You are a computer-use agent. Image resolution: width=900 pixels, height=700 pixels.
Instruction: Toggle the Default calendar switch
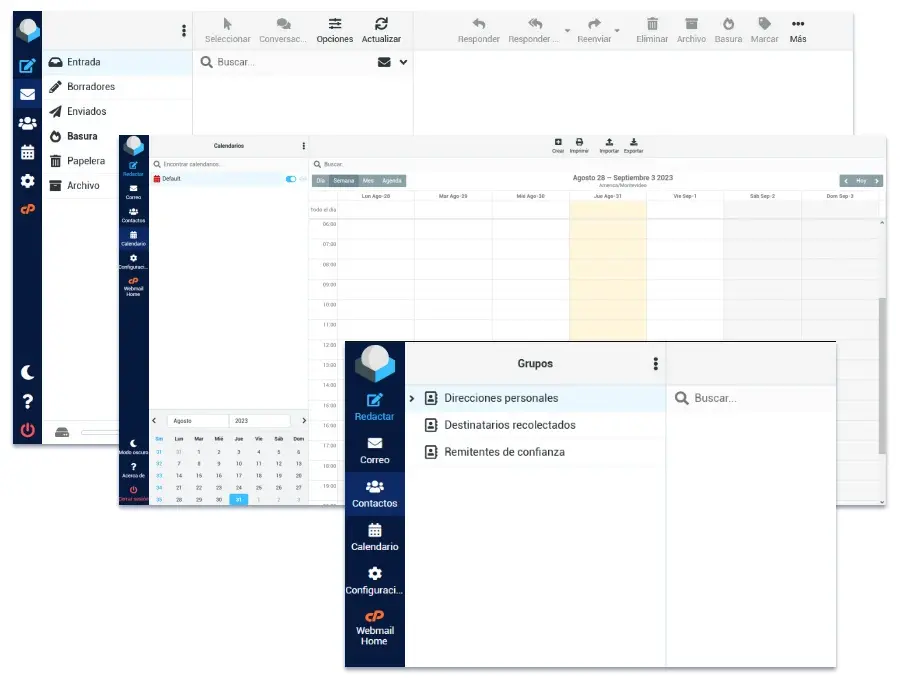[x=291, y=179]
